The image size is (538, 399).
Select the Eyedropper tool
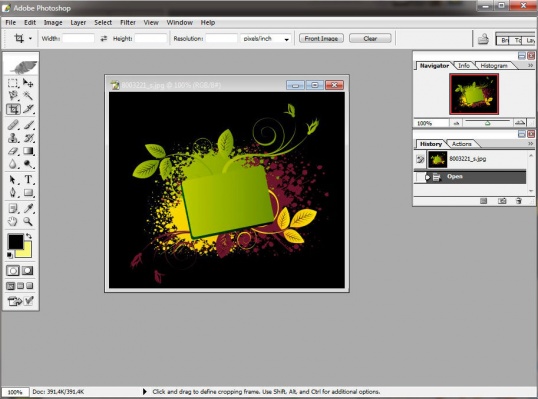click(x=28, y=208)
